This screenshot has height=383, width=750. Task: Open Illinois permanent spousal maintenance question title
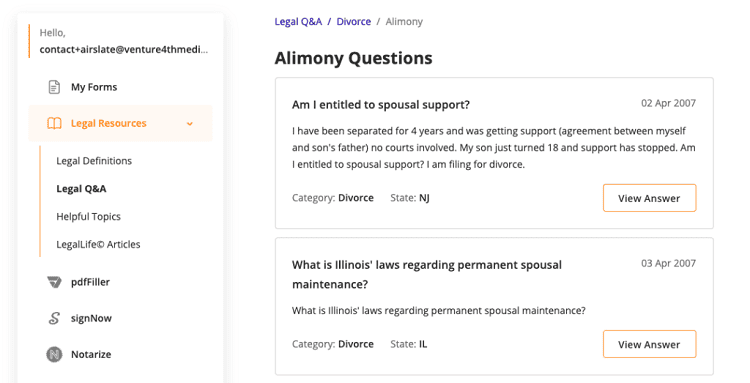[x=427, y=274]
